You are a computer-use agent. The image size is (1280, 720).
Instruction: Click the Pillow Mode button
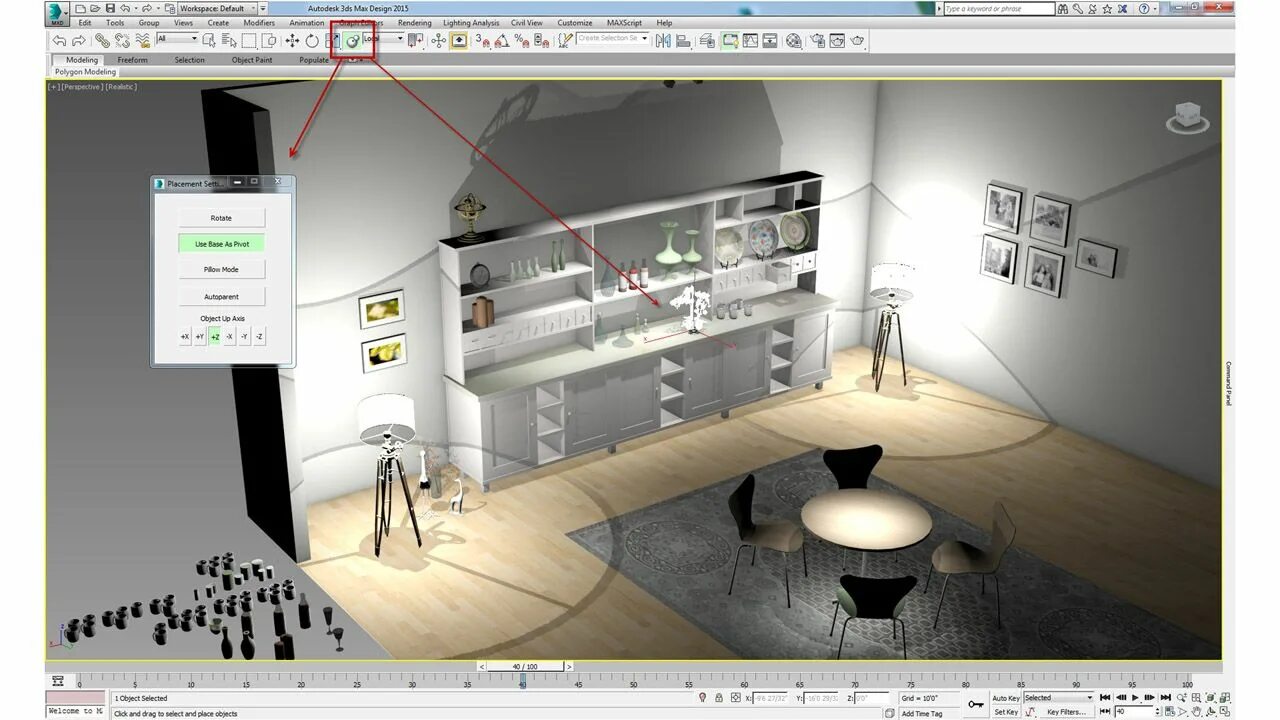click(221, 270)
